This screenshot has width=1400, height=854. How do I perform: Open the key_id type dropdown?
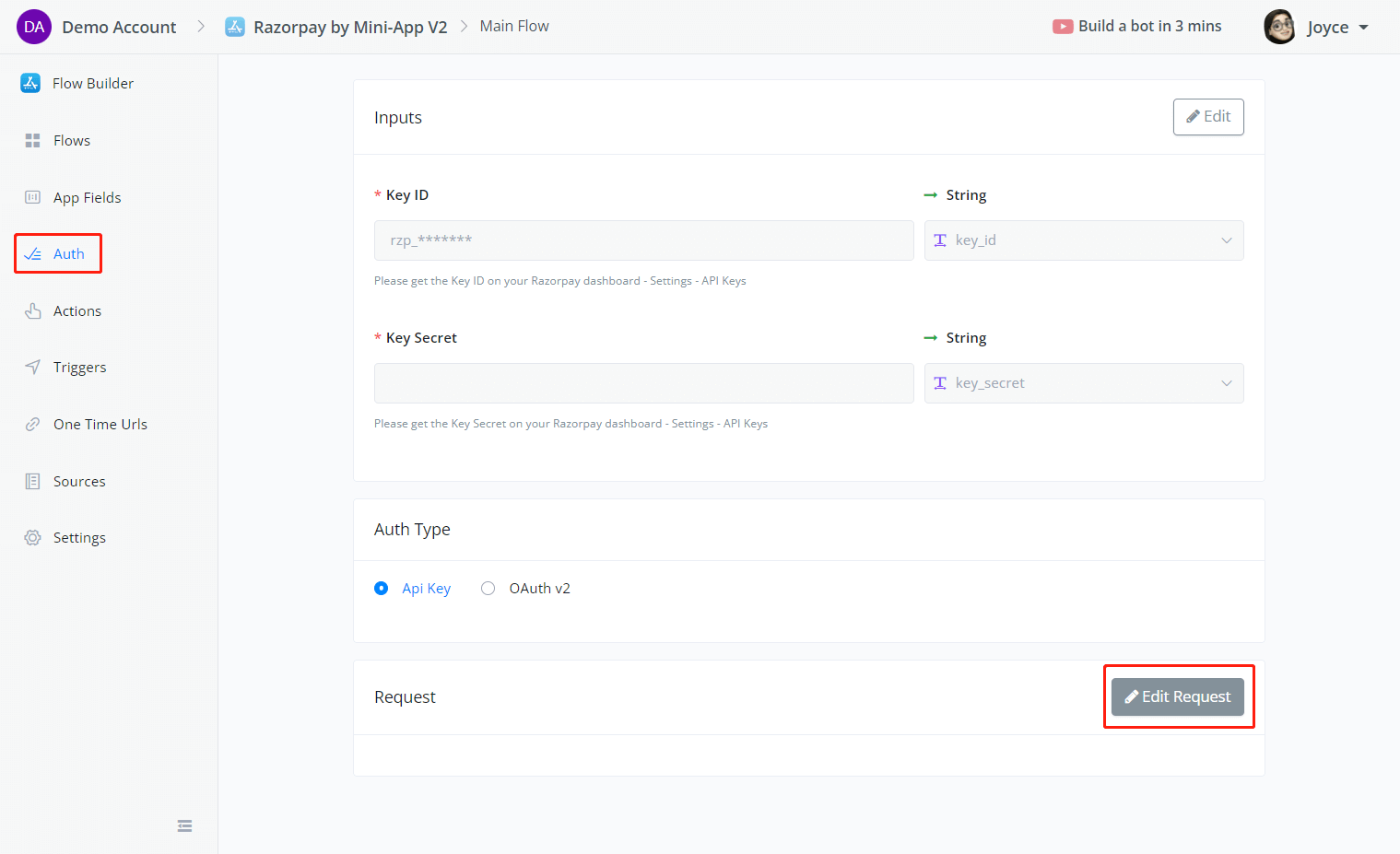point(1083,240)
